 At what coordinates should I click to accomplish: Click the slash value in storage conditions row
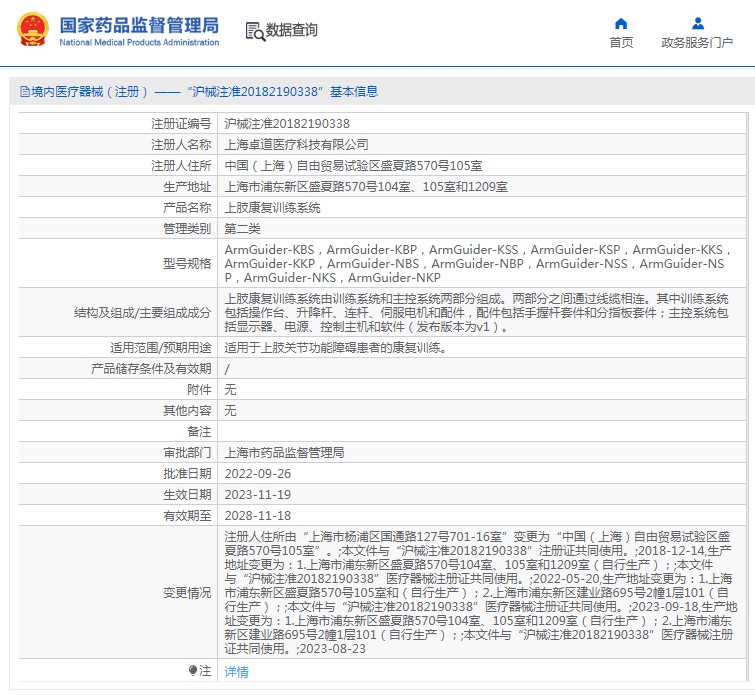coord(227,369)
